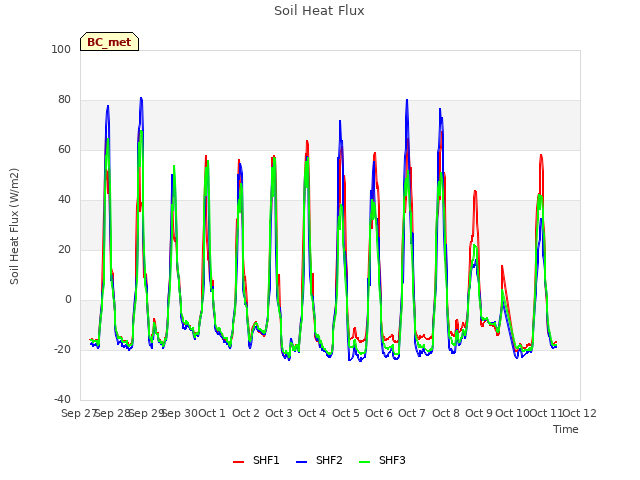Click the Oct 12 x-axis label
The height and width of the screenshot is (480, 640).
click(x=579, y=413)
